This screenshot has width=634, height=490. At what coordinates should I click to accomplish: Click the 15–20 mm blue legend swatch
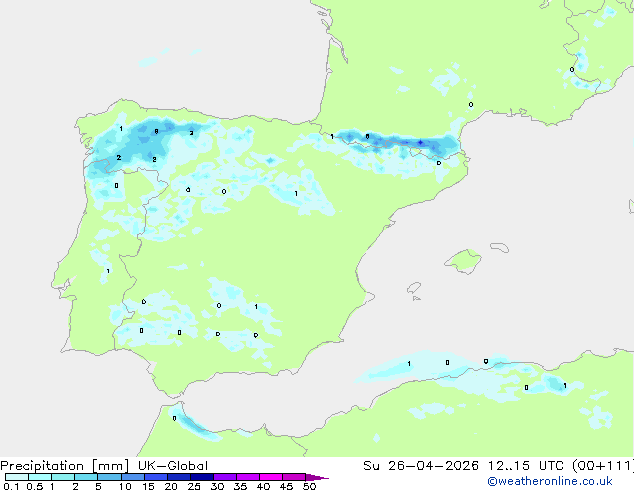[155, 477]
